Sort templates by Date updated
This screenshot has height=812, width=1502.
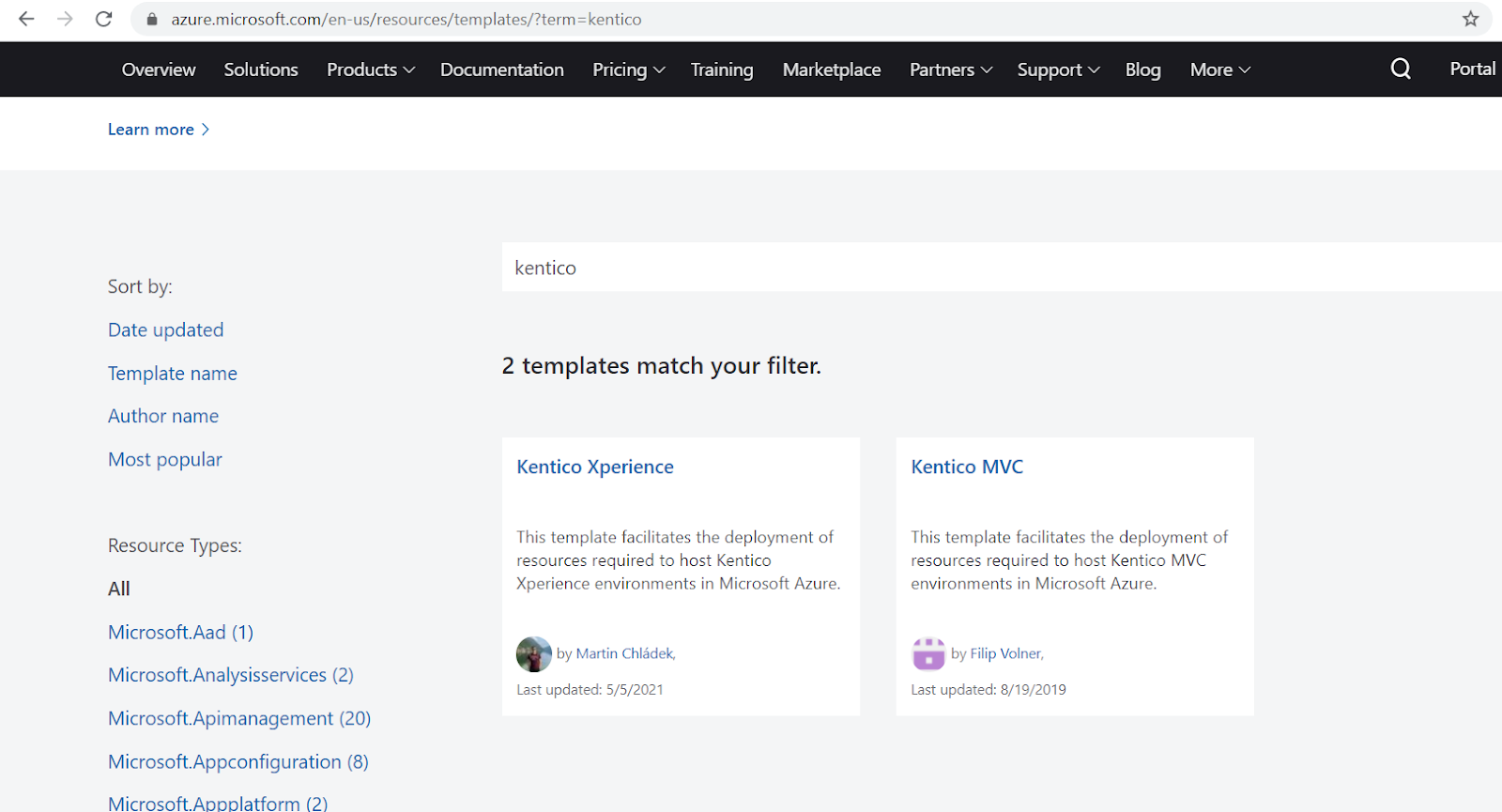point(166,329)
